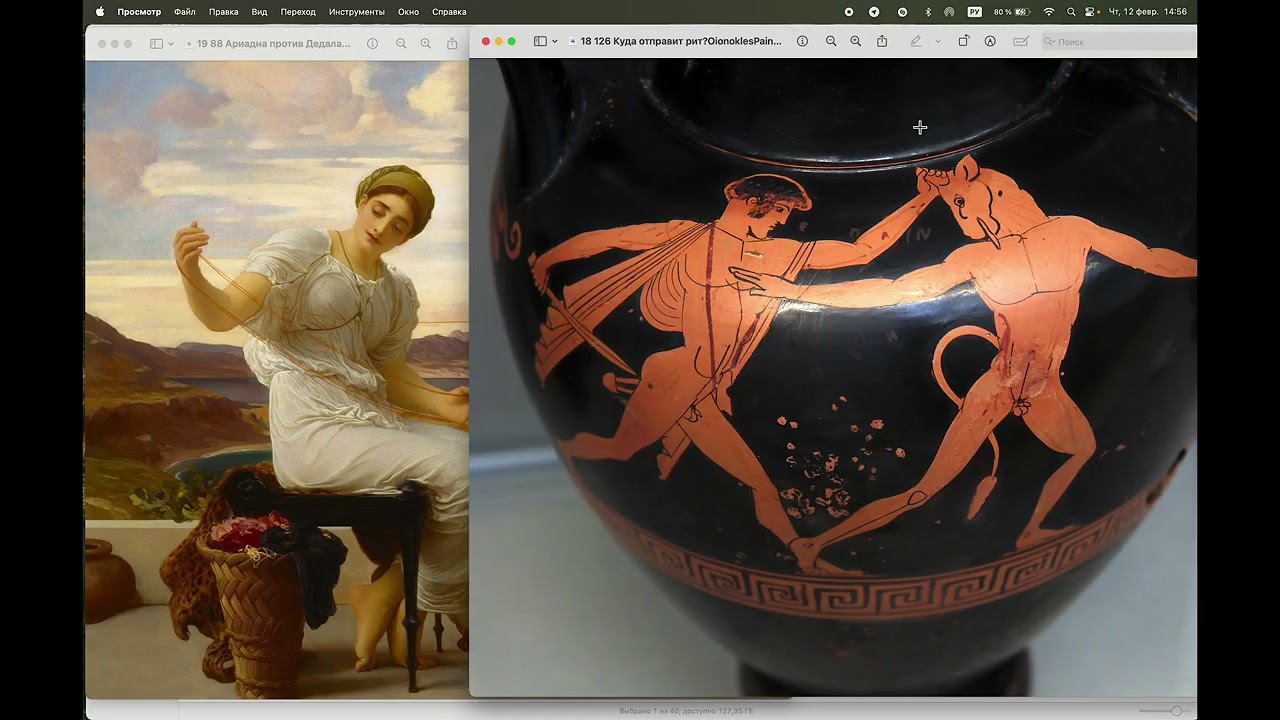Share the Ариадна painting image

(x=452, y=44)
